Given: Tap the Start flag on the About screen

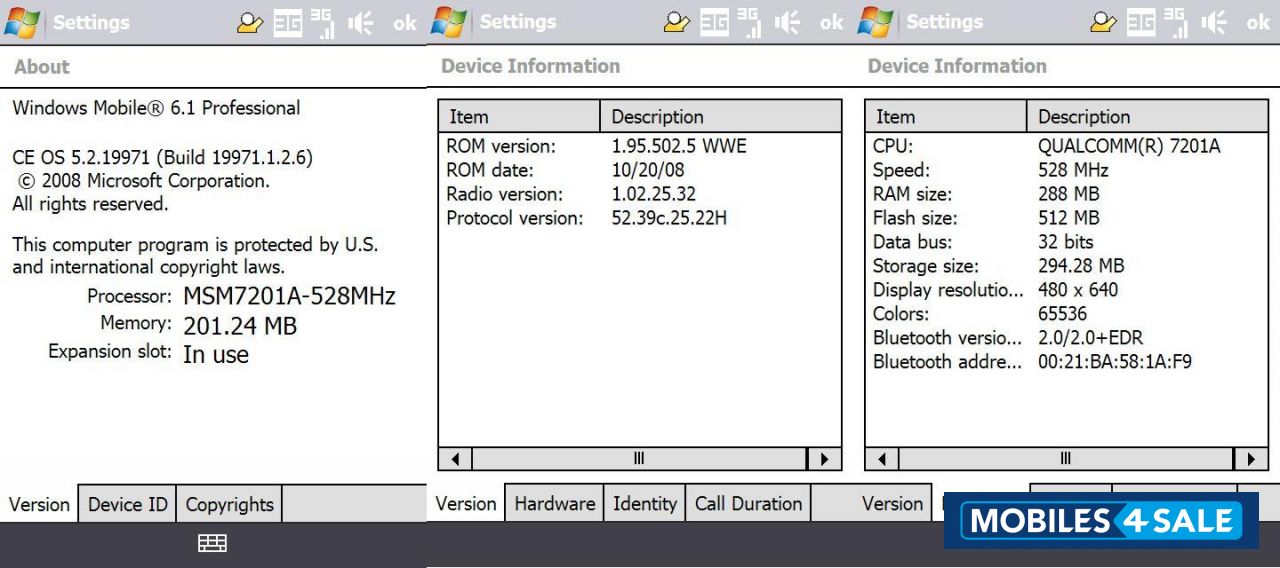Looking at the screenshot, I should coord(22,22).
